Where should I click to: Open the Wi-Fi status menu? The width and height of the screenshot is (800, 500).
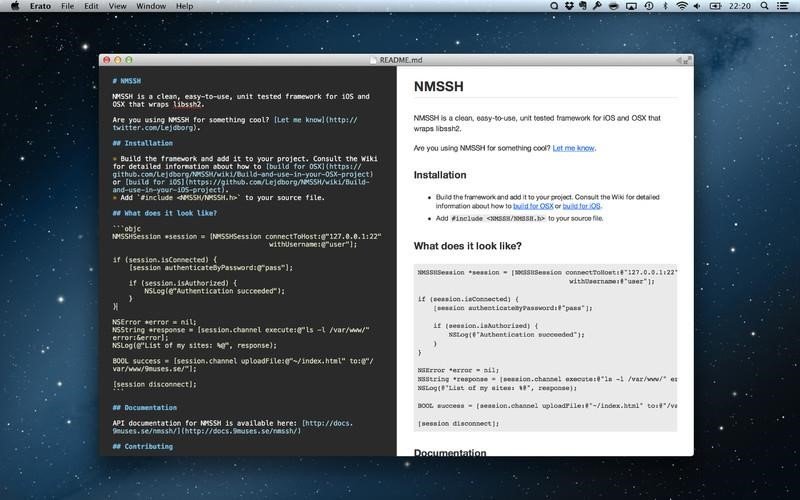click(682, 6)
